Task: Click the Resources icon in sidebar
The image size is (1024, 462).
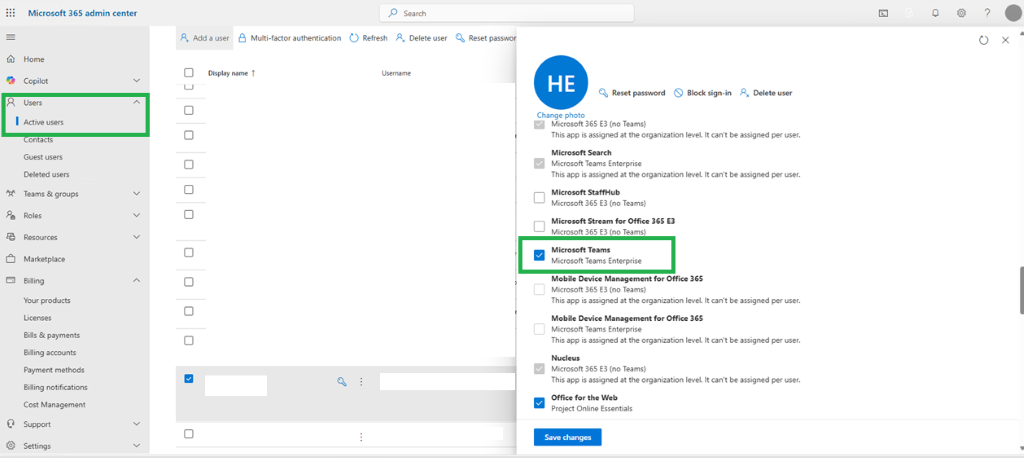Action: click(x=10, y=237)
